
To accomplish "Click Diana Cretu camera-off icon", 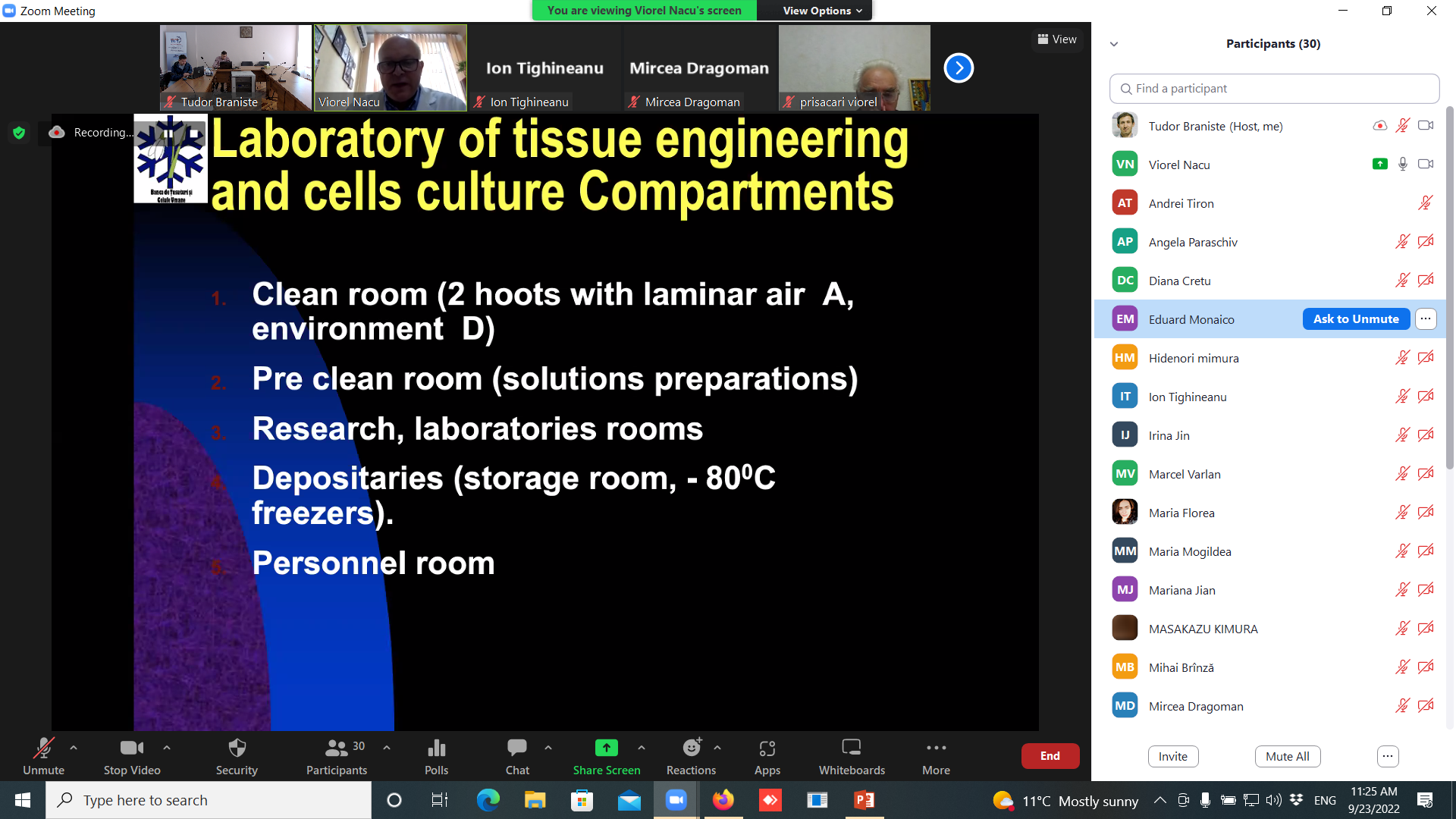I will 1426,281.
